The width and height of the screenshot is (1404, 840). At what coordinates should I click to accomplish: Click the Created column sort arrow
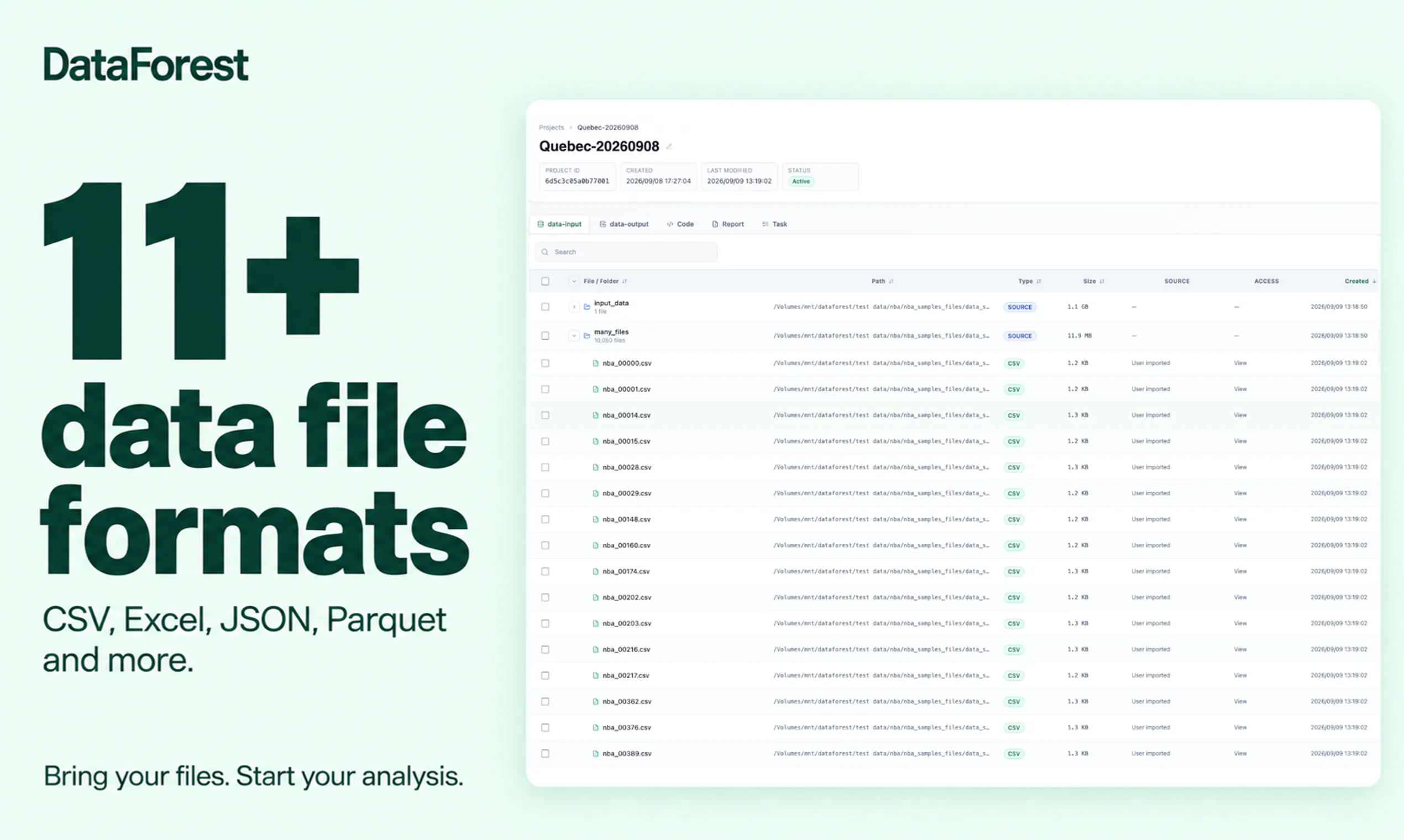tap(1374, 281)
